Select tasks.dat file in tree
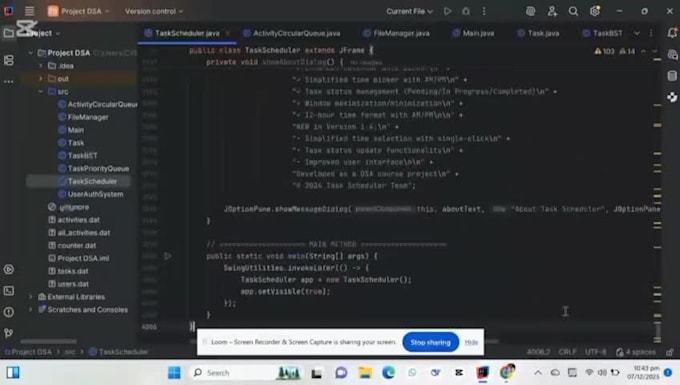 click(x=69, y=271)
